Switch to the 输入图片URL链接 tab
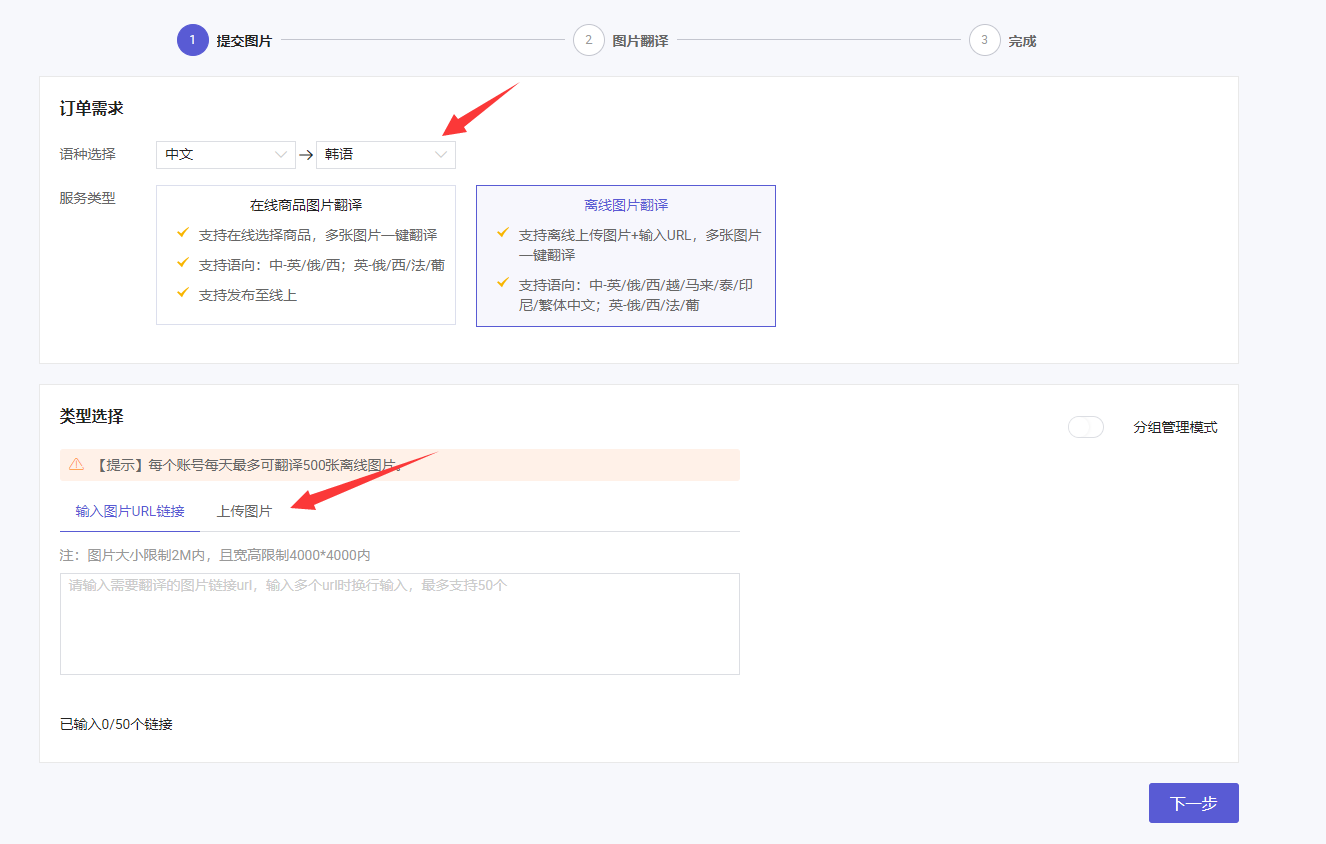 pos(130,511)
